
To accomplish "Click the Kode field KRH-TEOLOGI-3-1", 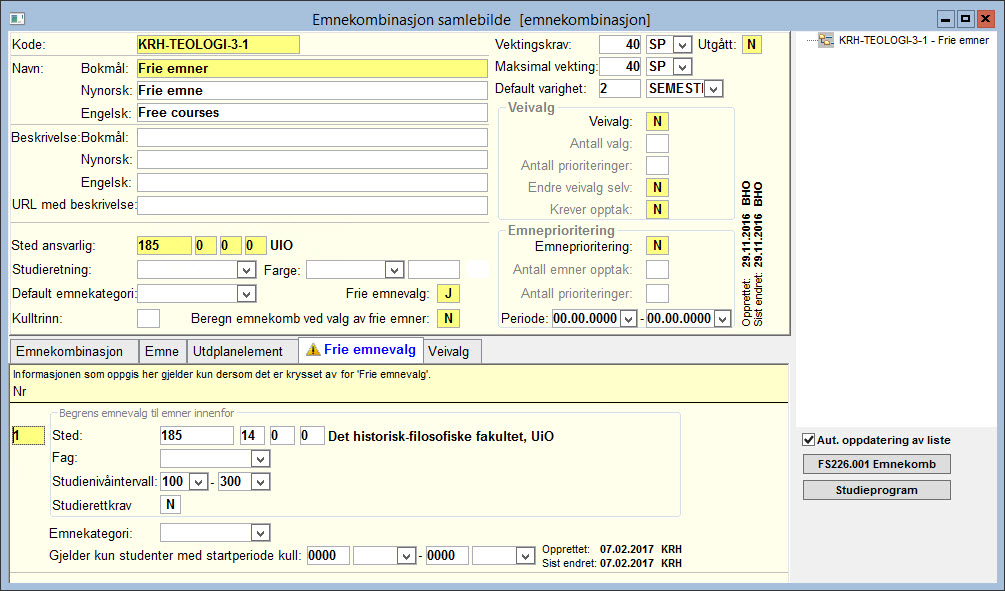I will 218,45.
